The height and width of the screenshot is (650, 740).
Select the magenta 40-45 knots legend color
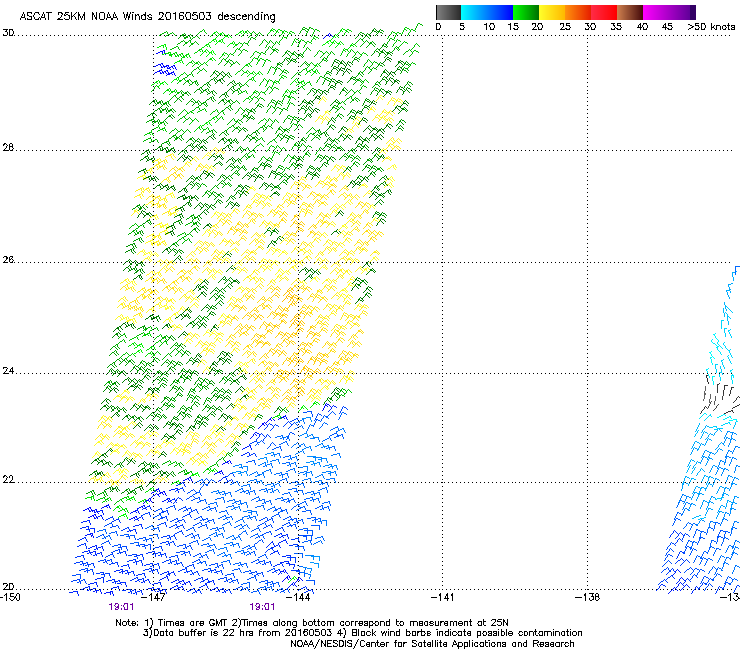656,12
